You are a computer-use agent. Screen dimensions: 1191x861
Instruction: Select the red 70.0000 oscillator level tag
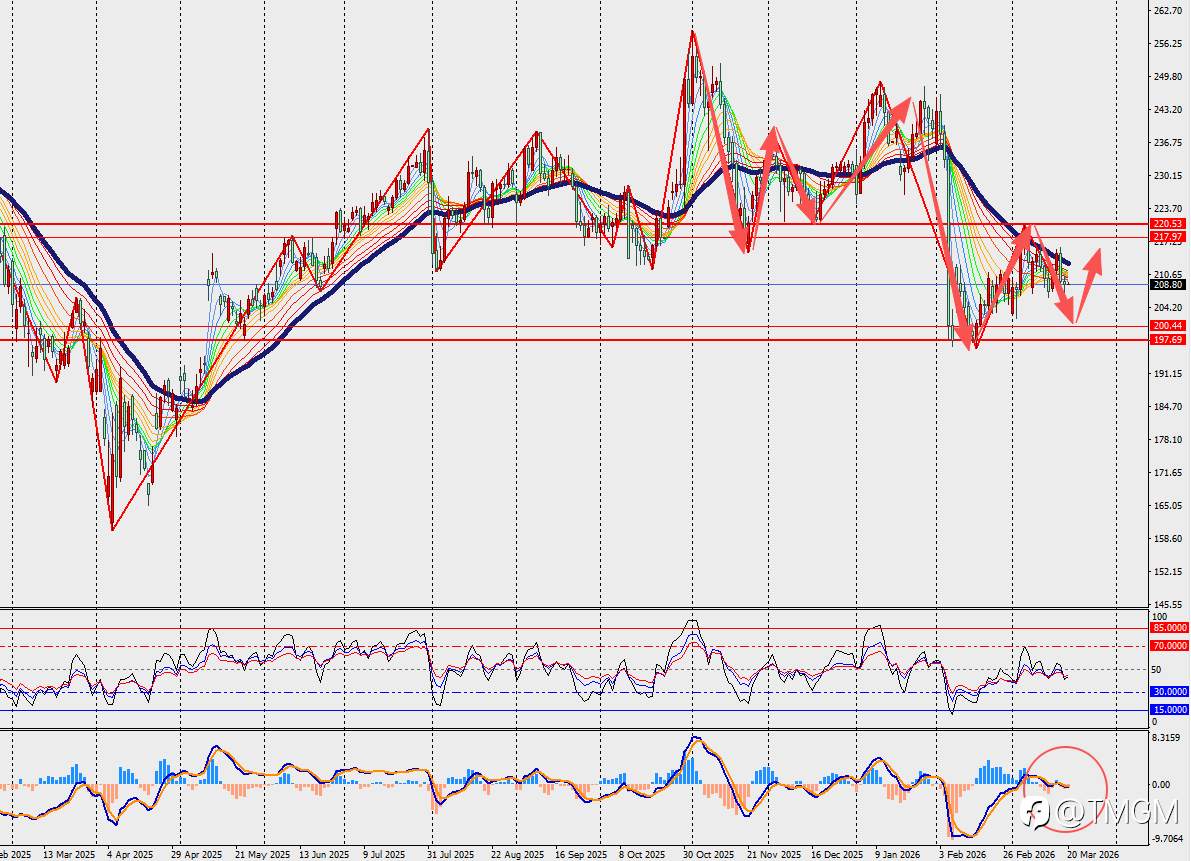(x=1170, y=645)
